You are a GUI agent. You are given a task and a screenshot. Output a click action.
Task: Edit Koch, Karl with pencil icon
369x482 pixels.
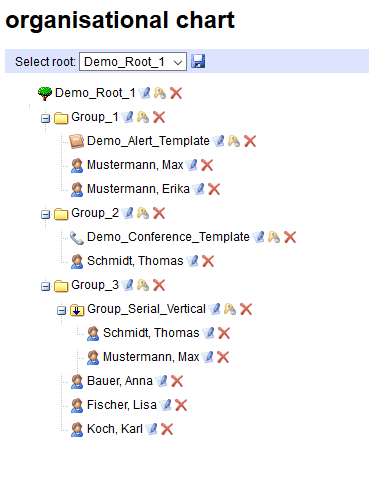click(x=152, y=429)
